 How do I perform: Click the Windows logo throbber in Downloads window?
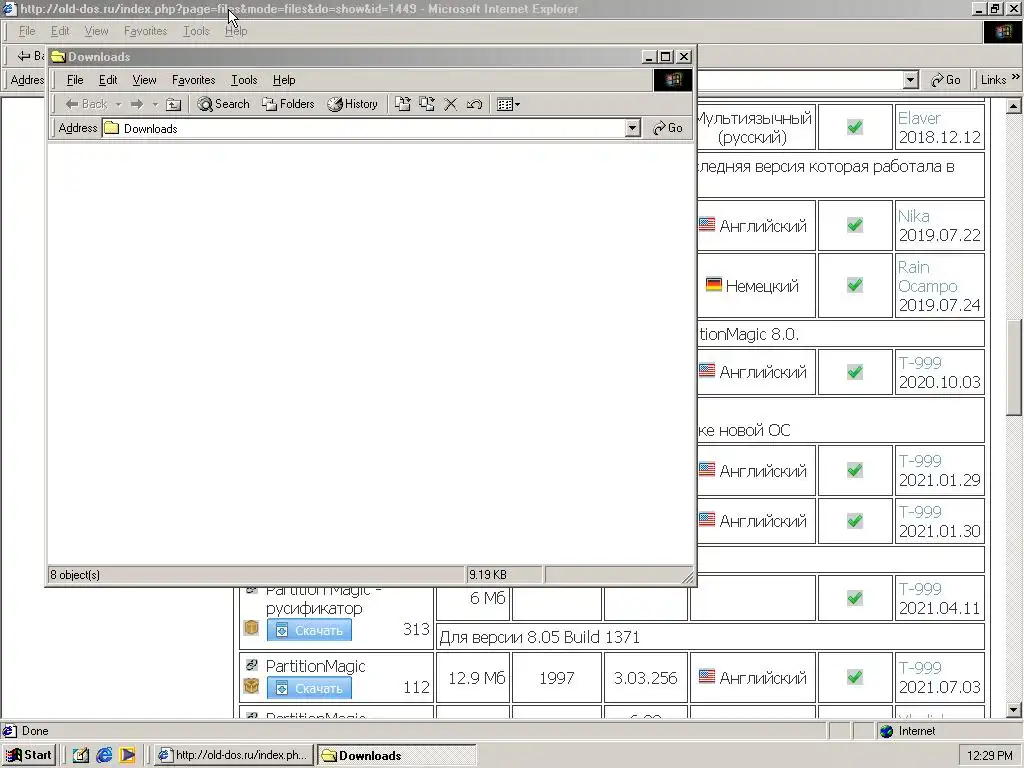(673, 80)
